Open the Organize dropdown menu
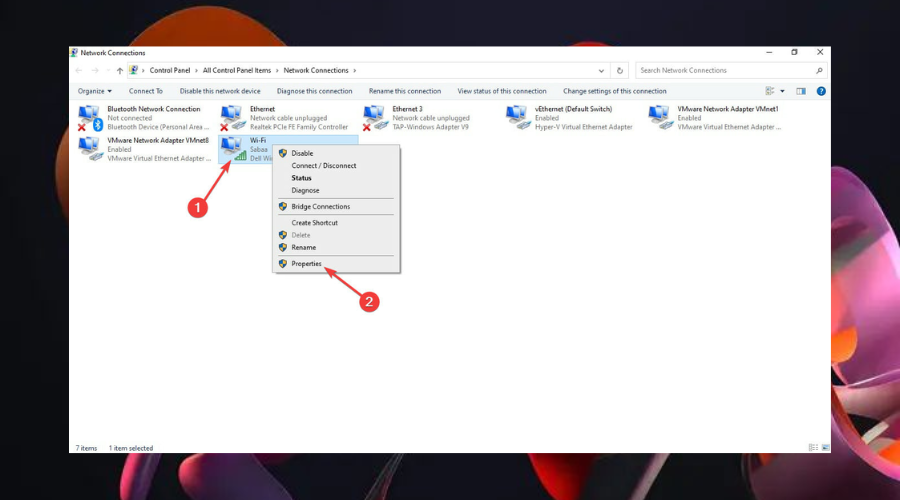 pyautogui.click(x=95, y=91)
